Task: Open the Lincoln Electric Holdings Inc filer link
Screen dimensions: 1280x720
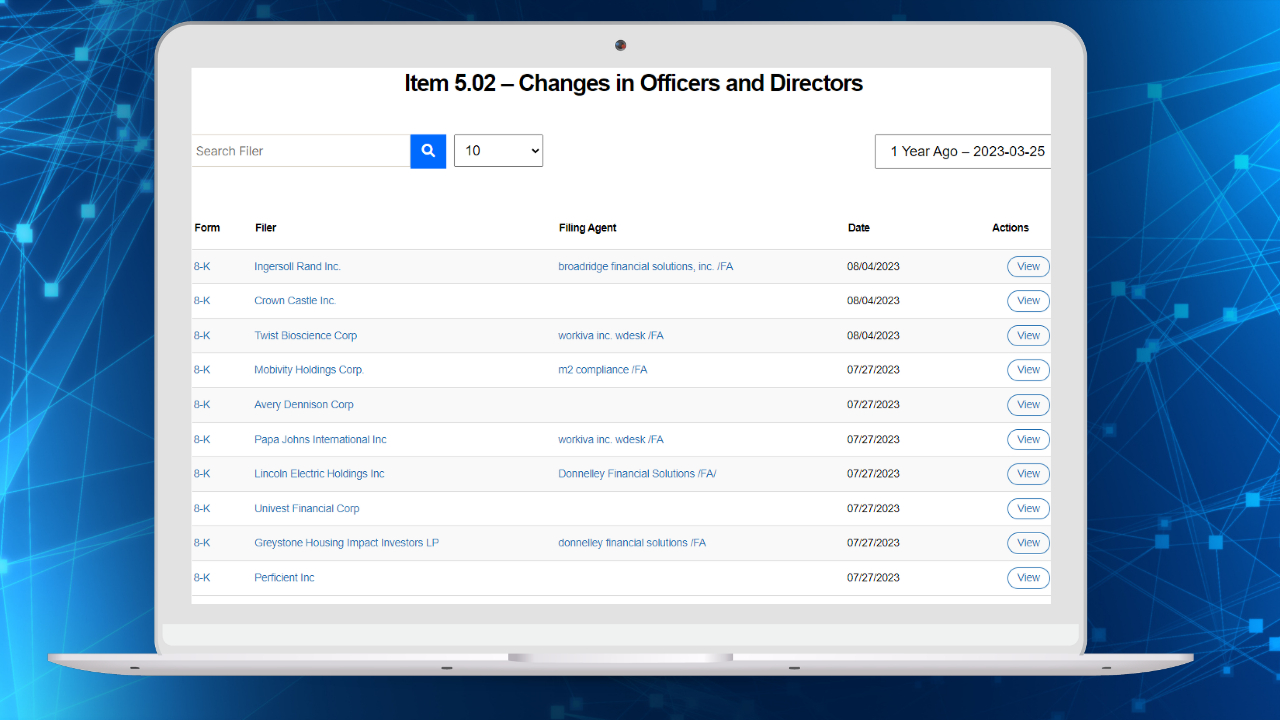Action: 319,473
